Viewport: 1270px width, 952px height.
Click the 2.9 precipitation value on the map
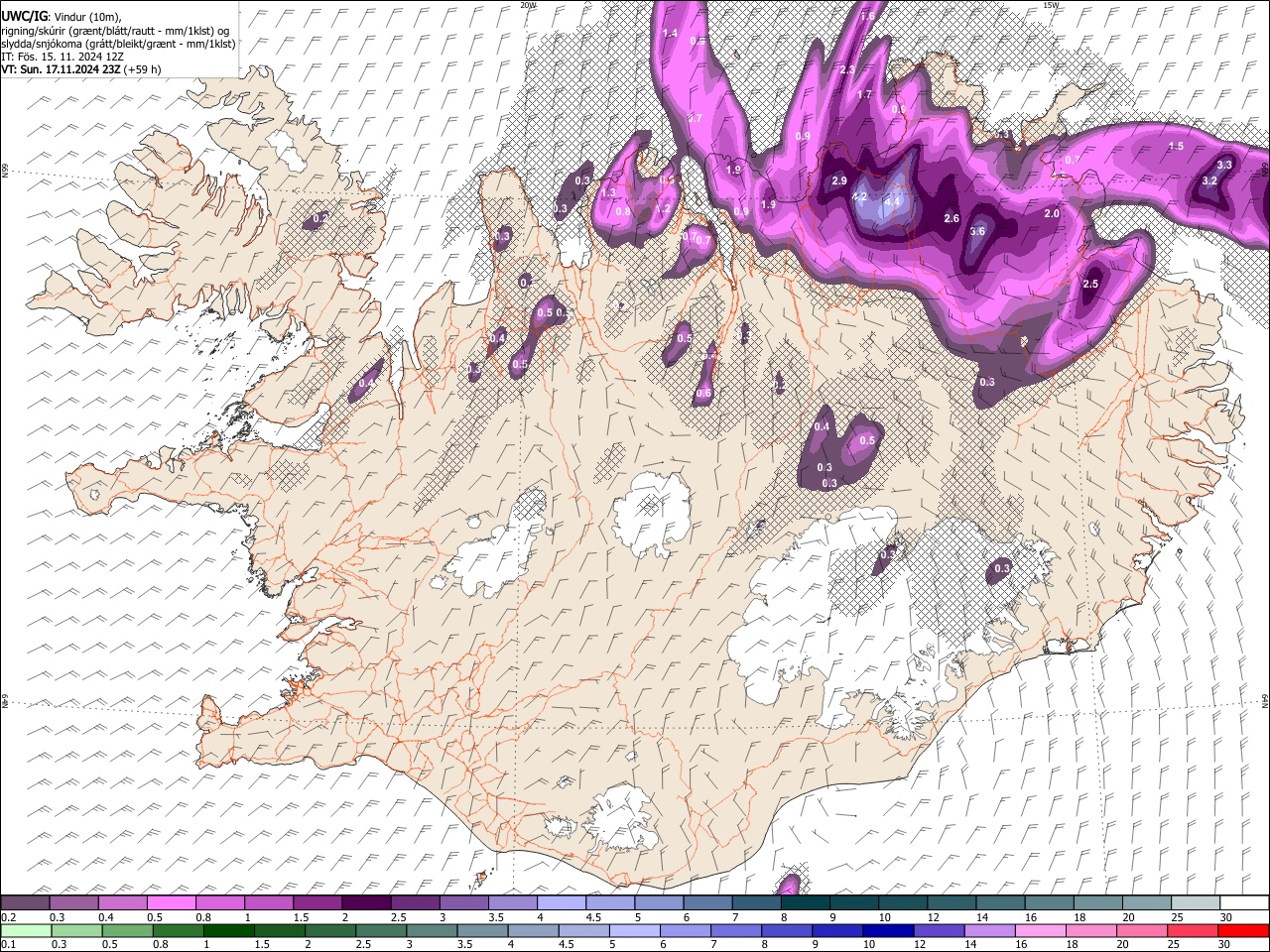pos(838,180)
